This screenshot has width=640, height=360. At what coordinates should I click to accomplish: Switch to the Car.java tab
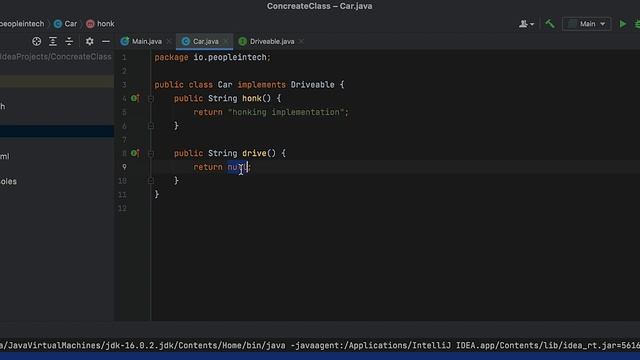point(205,41)
